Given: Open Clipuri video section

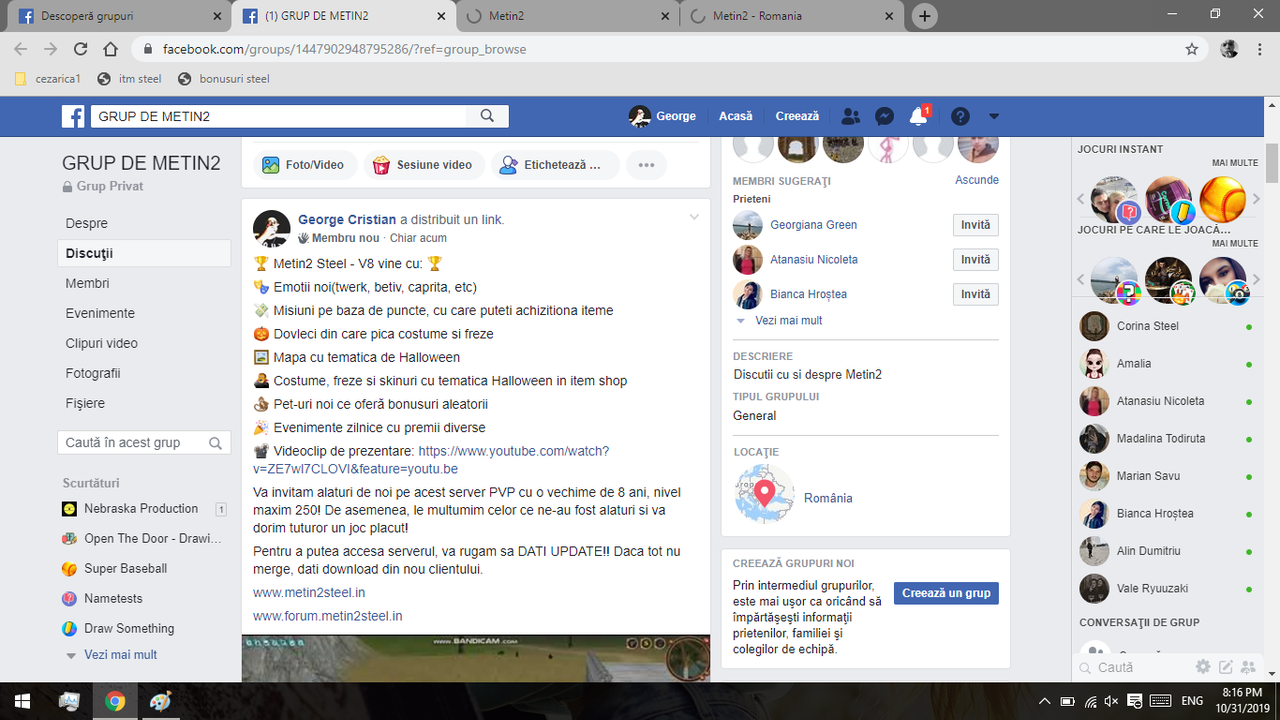Looking at the screenshot, I should tap(102, 343).
